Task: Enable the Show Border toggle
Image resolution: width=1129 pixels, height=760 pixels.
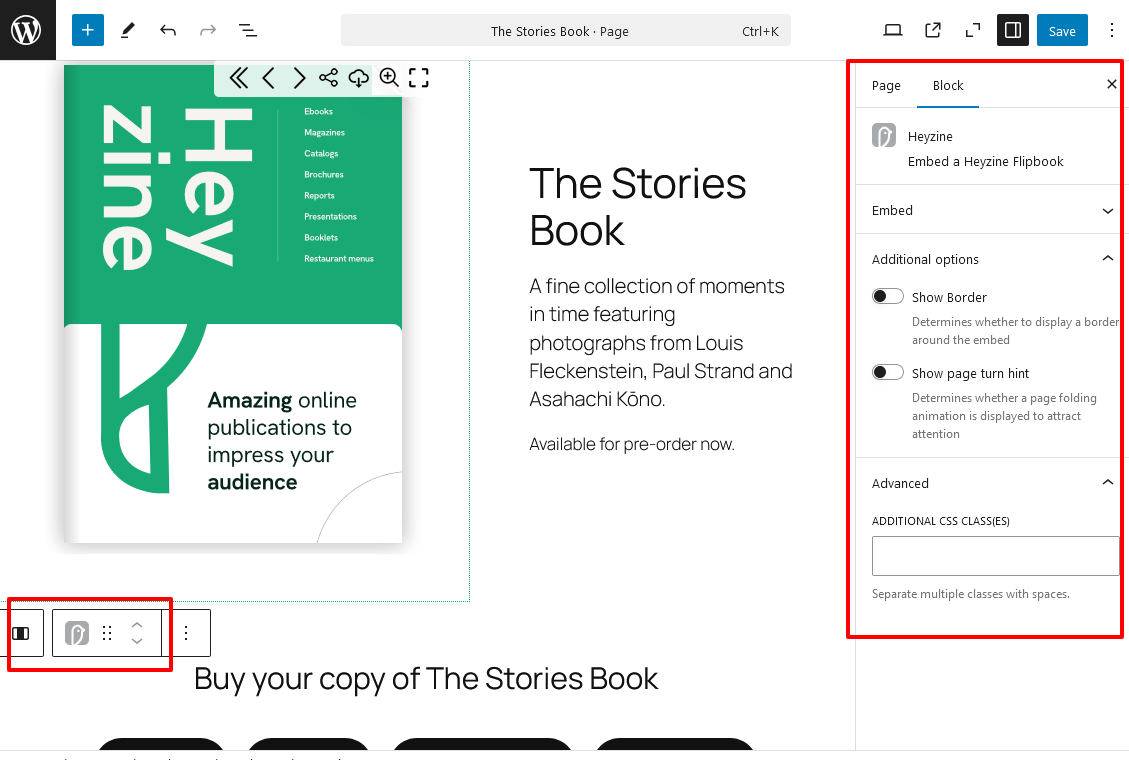Action: 887,296
